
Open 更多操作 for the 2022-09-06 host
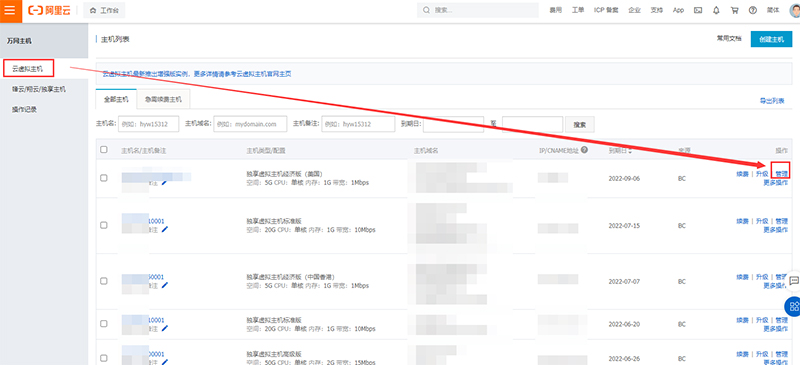click(x=776, y=182)
